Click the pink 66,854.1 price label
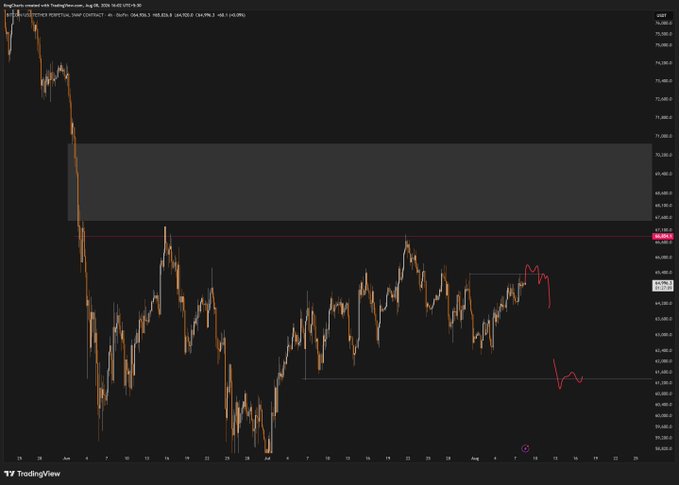This screenshot has width=679, height=485. [x=663, y=236]
